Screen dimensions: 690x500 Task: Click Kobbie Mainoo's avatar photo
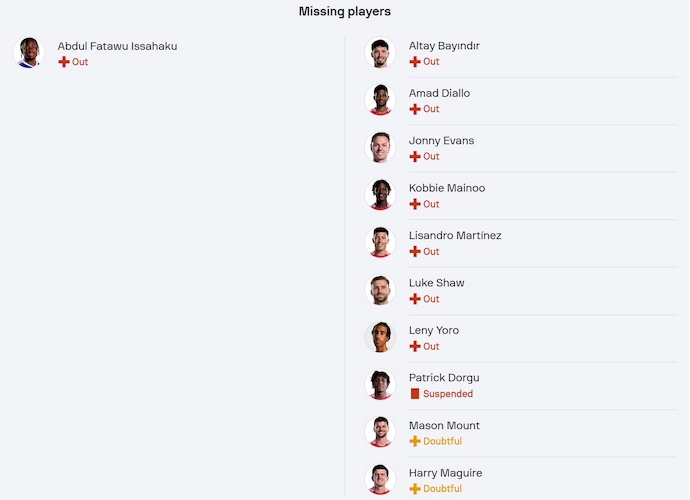(380, 195)
